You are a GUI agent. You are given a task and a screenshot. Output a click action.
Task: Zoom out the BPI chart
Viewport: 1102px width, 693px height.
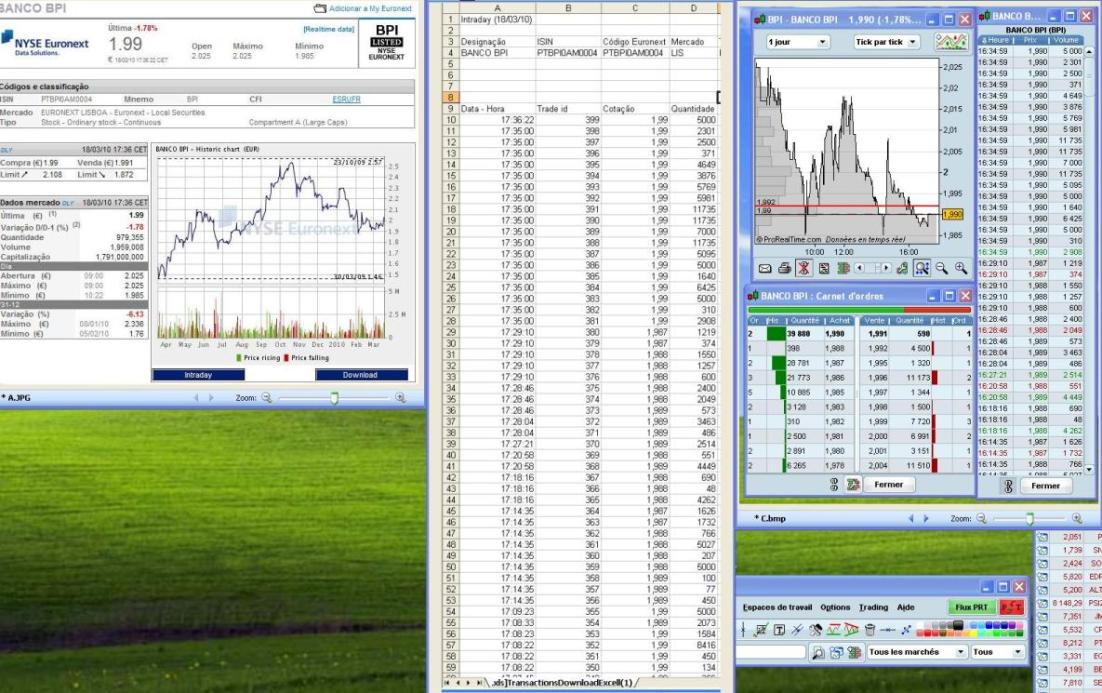pyautogui.click(x=942, y=268)
